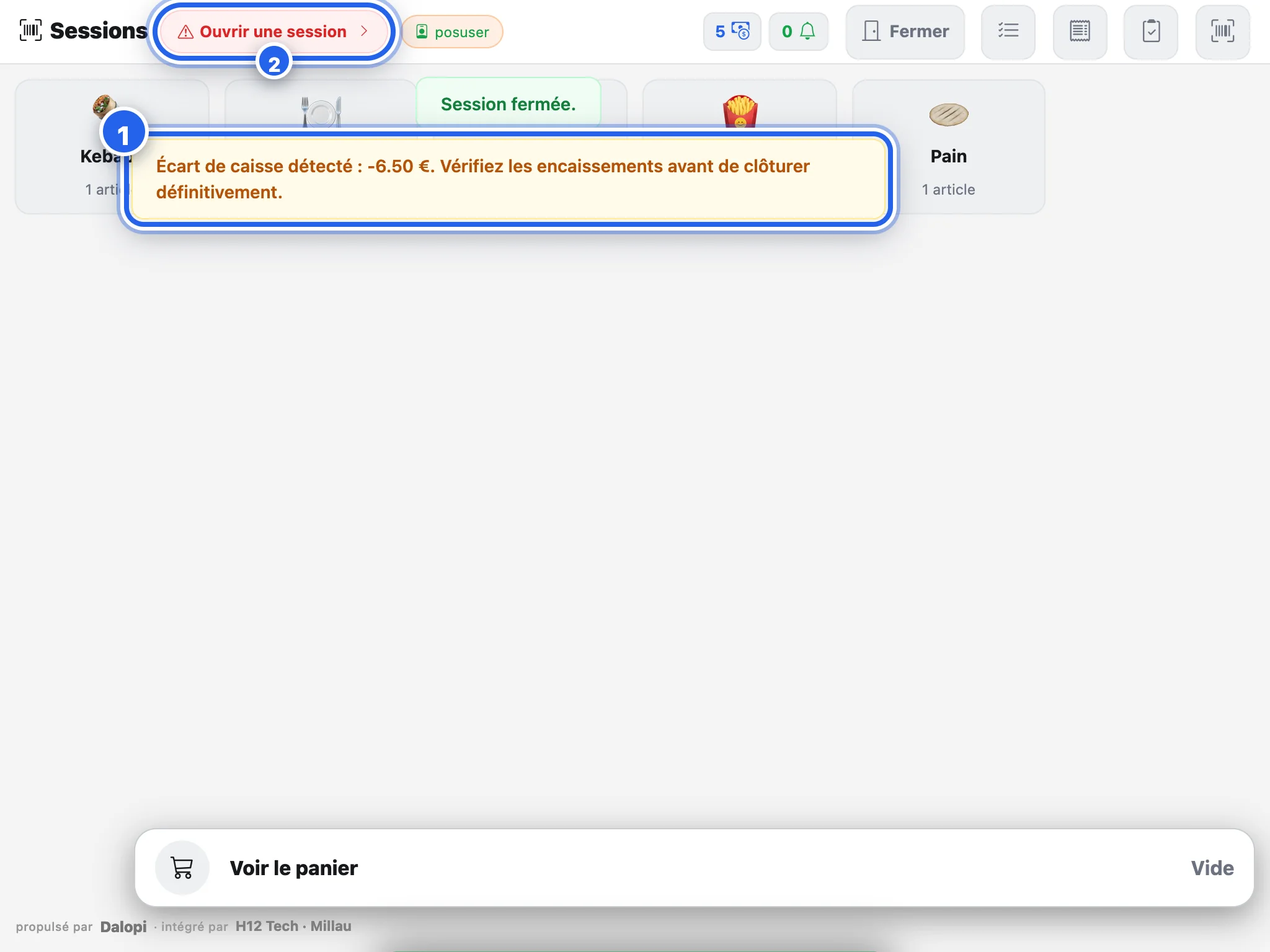
Task: Click the chevron on Ouvrir une session
Action: tap(364, 31)
